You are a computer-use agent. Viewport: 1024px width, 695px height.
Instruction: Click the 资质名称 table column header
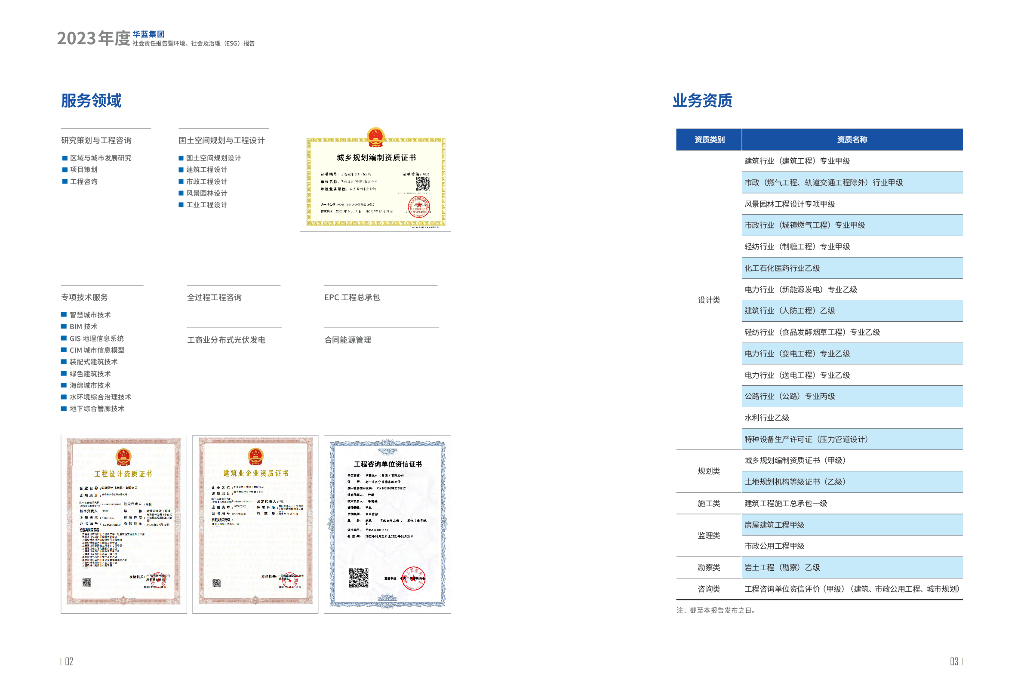pyautogui.click(x=851, y=140)
